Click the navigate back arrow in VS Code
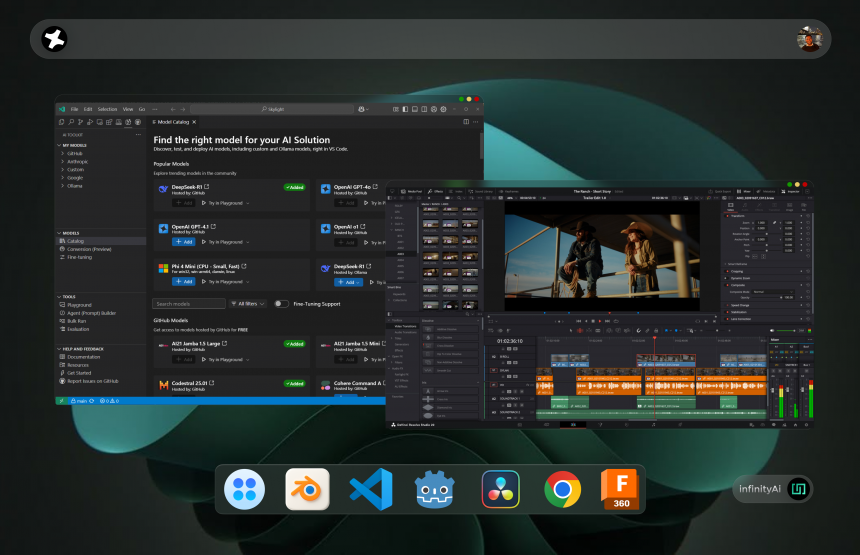The width and height of the screenshot is (860, 555). point(173,109)
